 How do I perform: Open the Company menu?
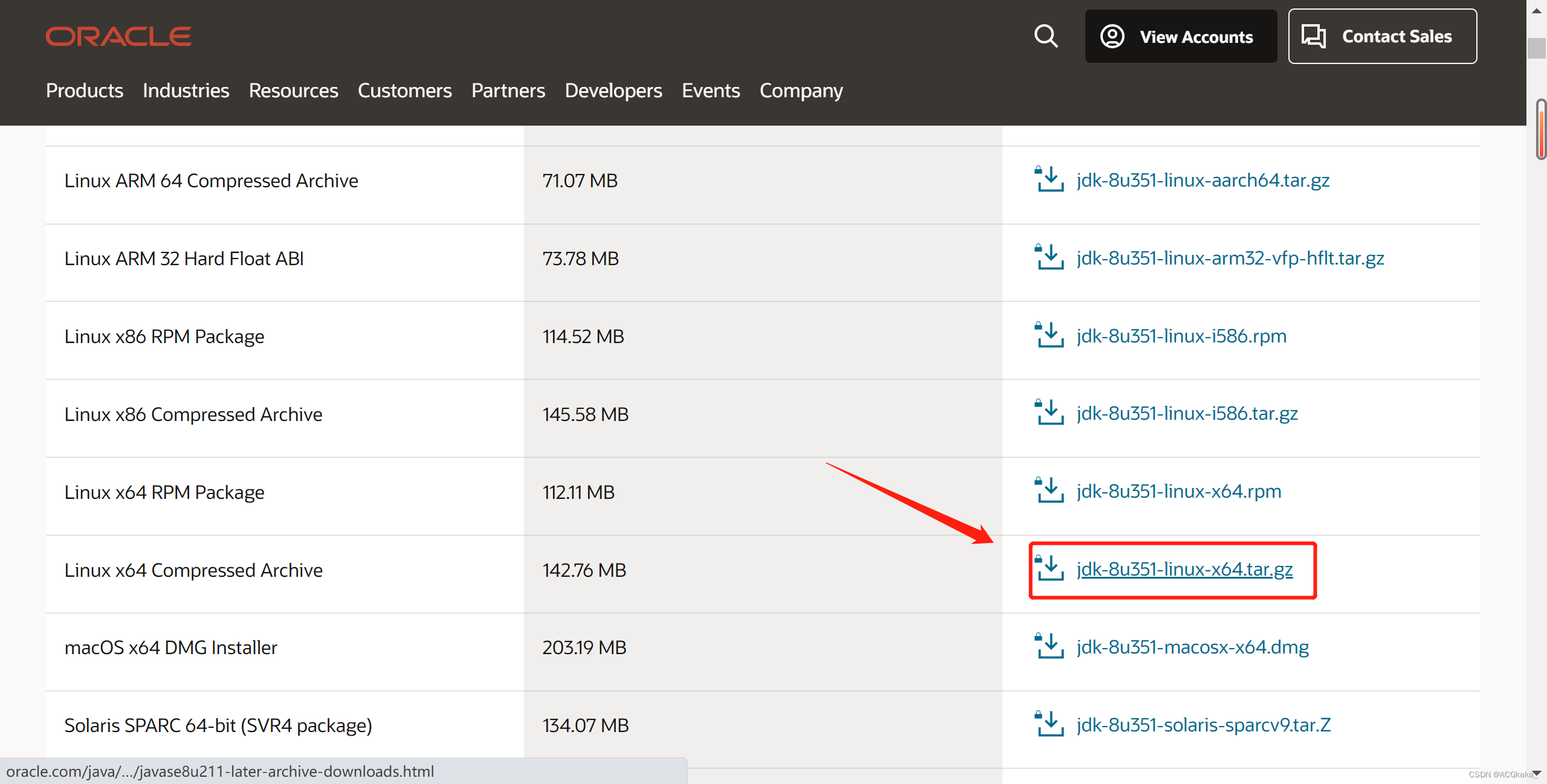[801, 91]
